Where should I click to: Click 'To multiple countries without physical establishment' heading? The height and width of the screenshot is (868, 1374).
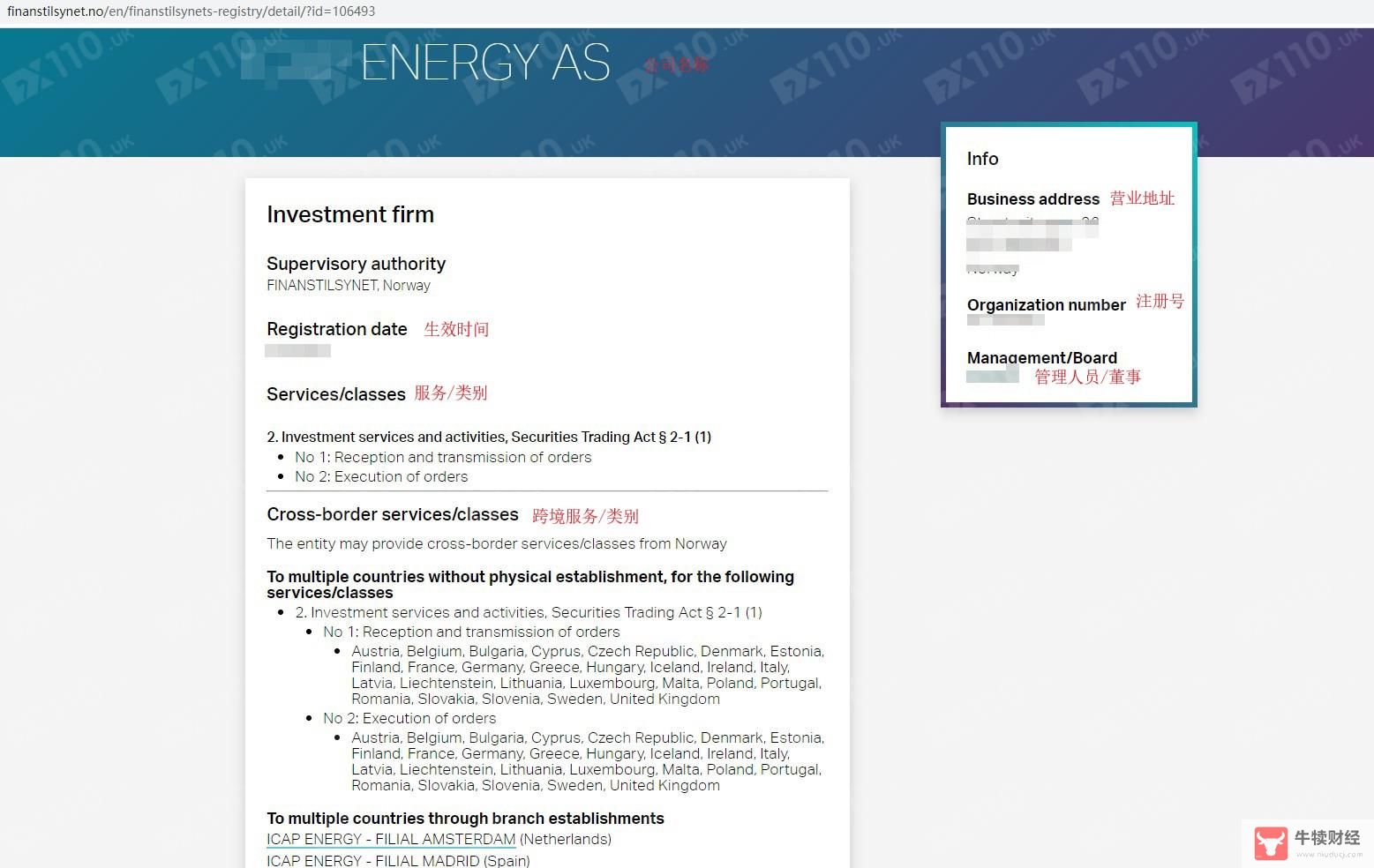point(530,585)
